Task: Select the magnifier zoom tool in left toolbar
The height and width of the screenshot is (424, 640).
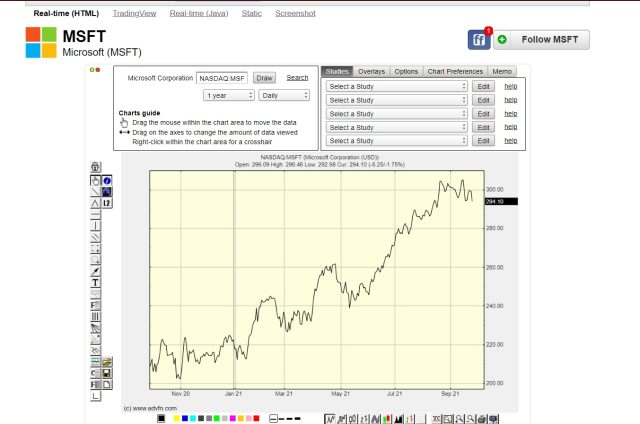Action: click(x=95, y=260)
